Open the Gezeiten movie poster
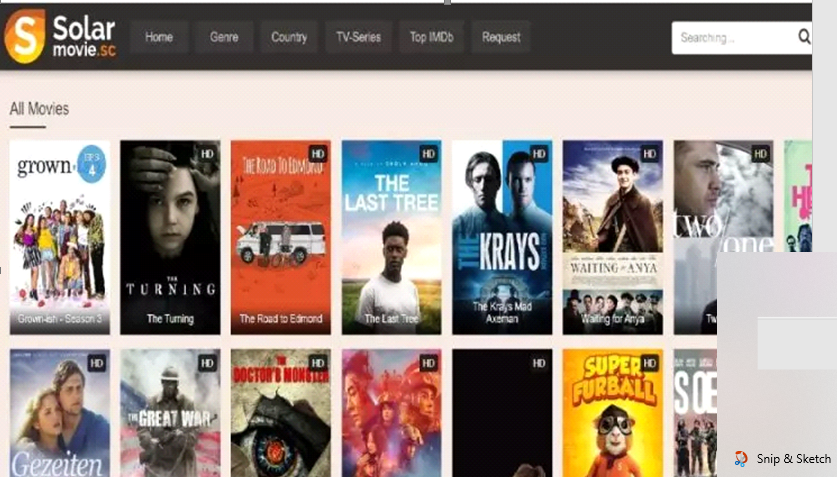Screen dimensions: 837x477 click(60, 413)
